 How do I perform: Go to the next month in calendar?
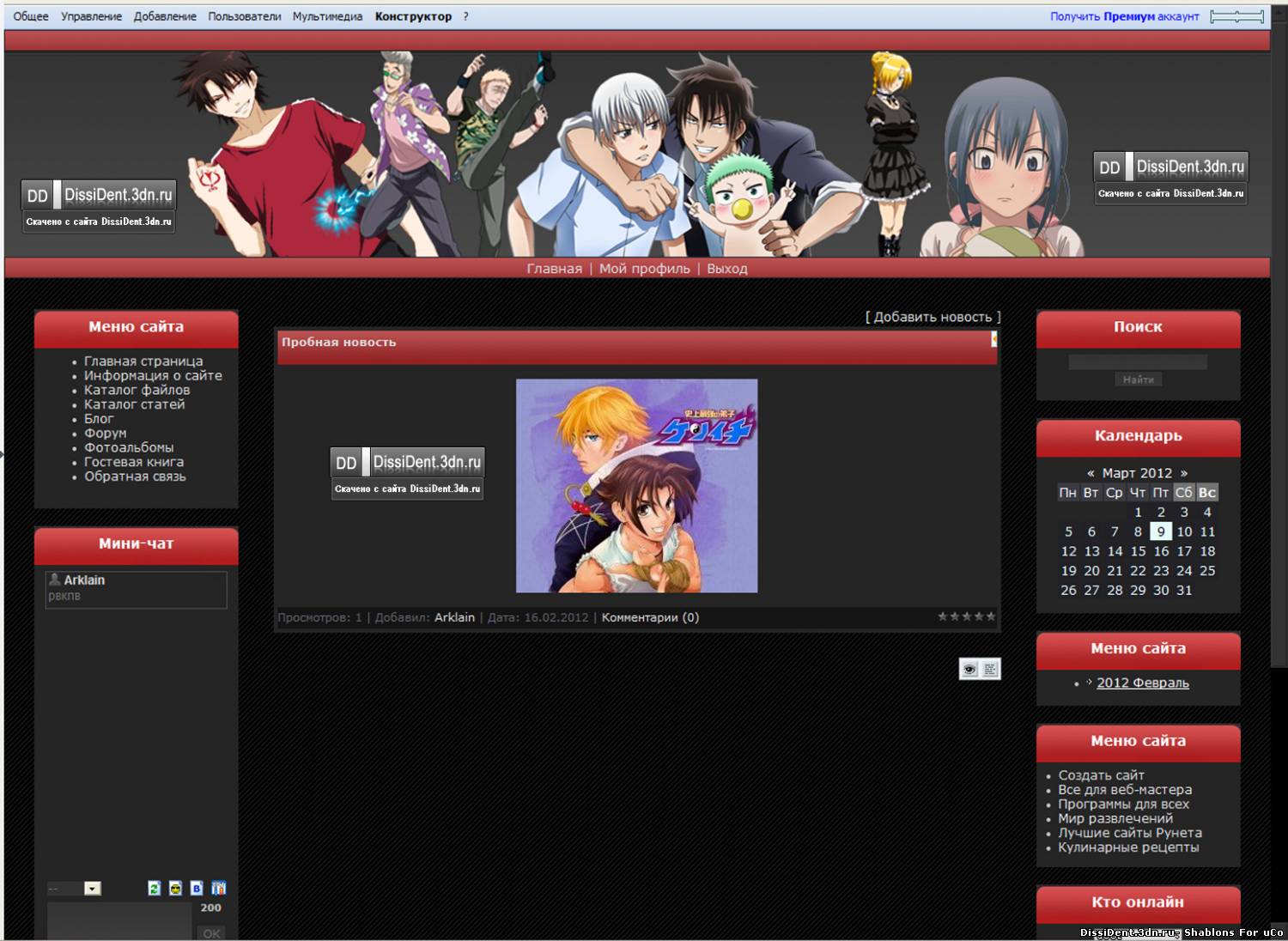pyautogui.click(x=1184, y=473)
